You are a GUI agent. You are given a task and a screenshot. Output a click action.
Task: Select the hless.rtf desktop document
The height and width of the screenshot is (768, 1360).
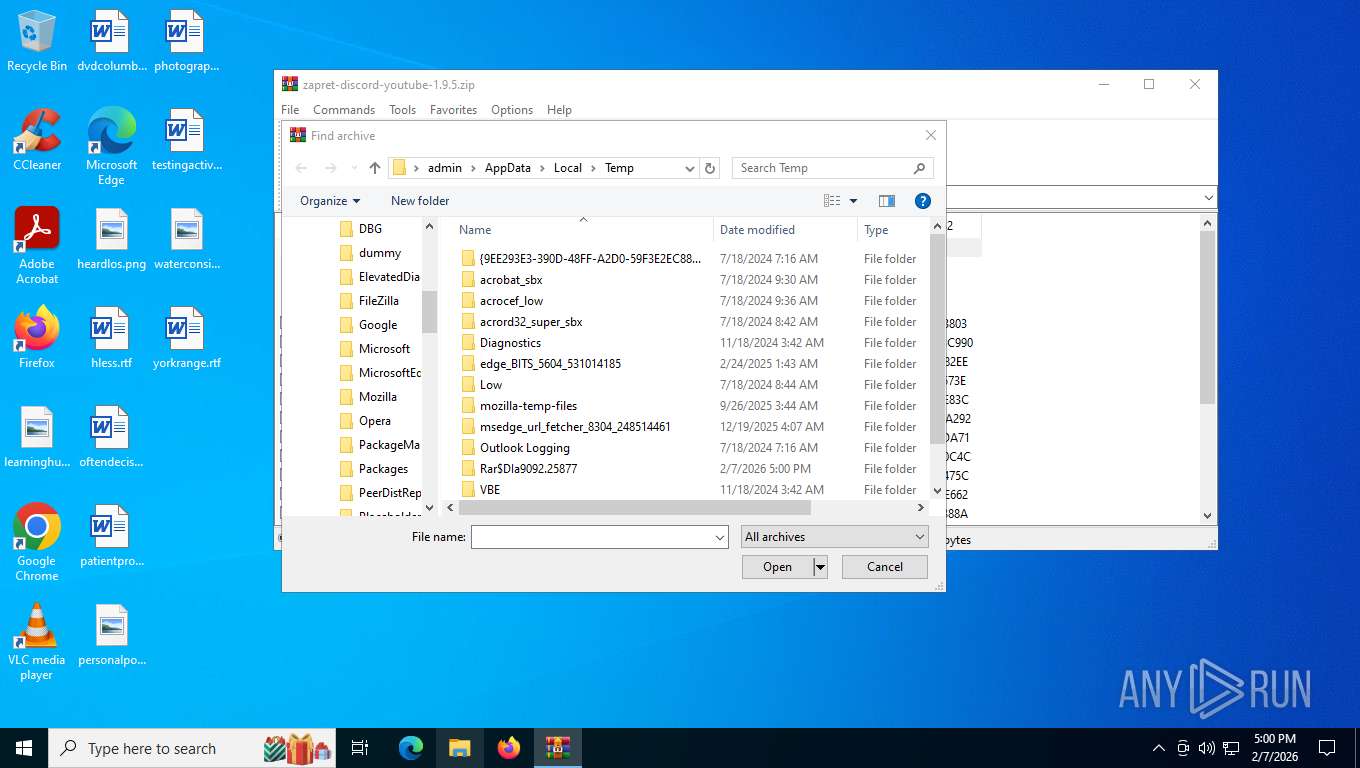click(111, 338)
